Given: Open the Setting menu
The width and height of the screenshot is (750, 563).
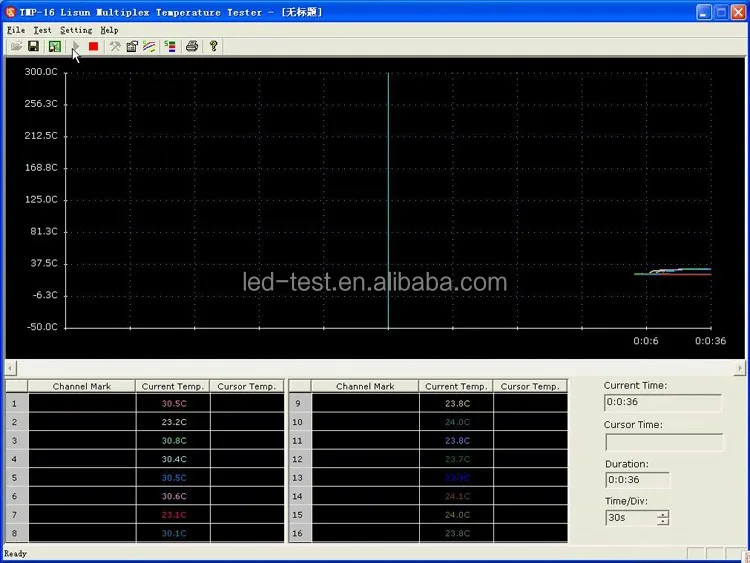Looking at the screenshot, I should point(76,30).
